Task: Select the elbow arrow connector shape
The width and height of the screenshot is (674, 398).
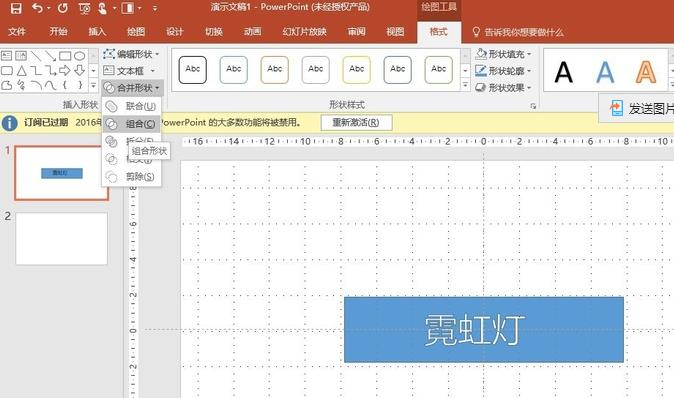Action: tap(50, 70)
